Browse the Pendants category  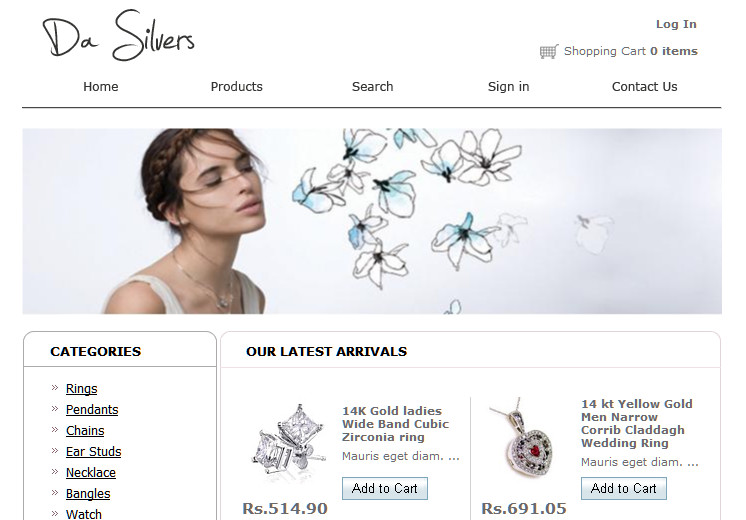[92, 410]
